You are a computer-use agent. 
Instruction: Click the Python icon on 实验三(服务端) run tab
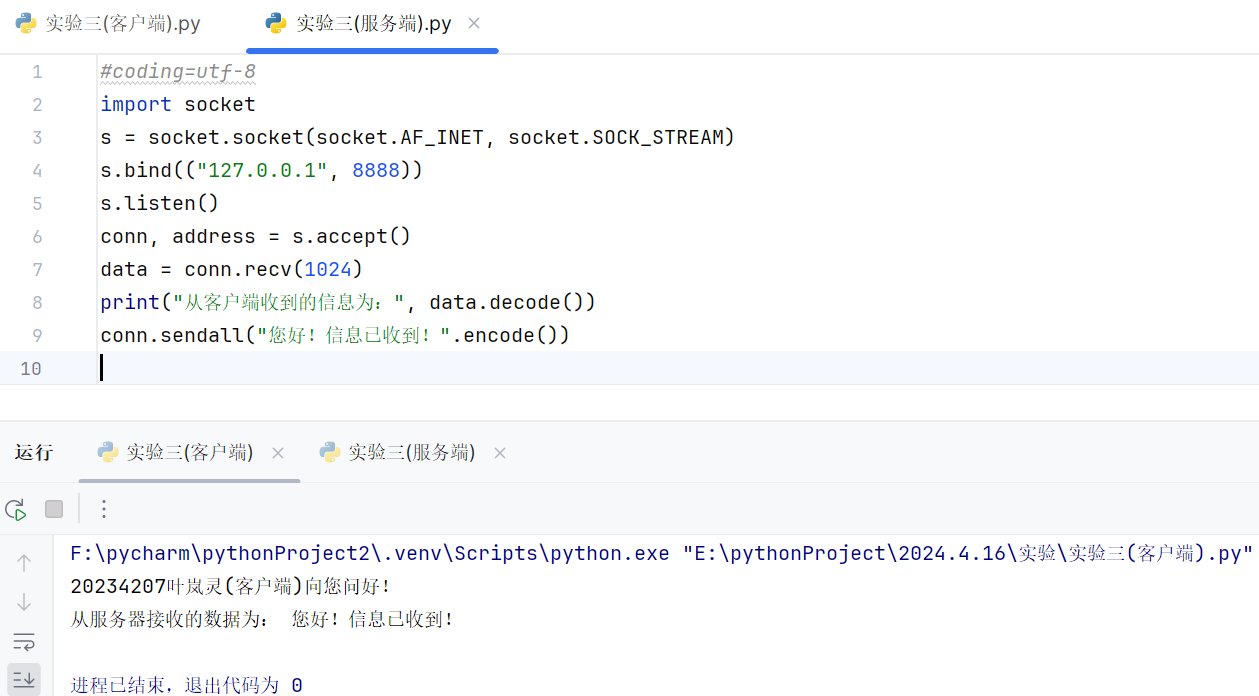(330, 453)
